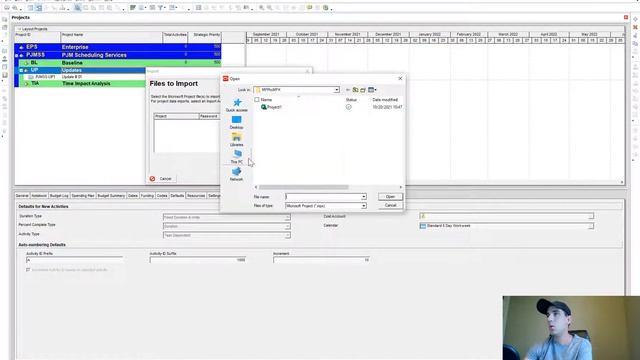
Task: Click the Open button in the dialog
Action: (x=390, y=197)
